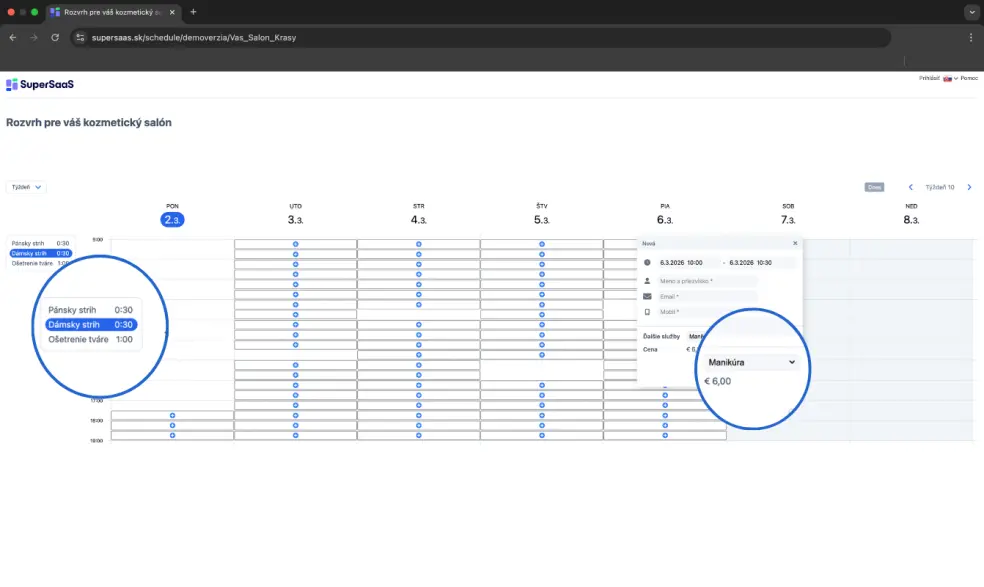
Task: Go to the next week arrow
Action: [969, 187]
